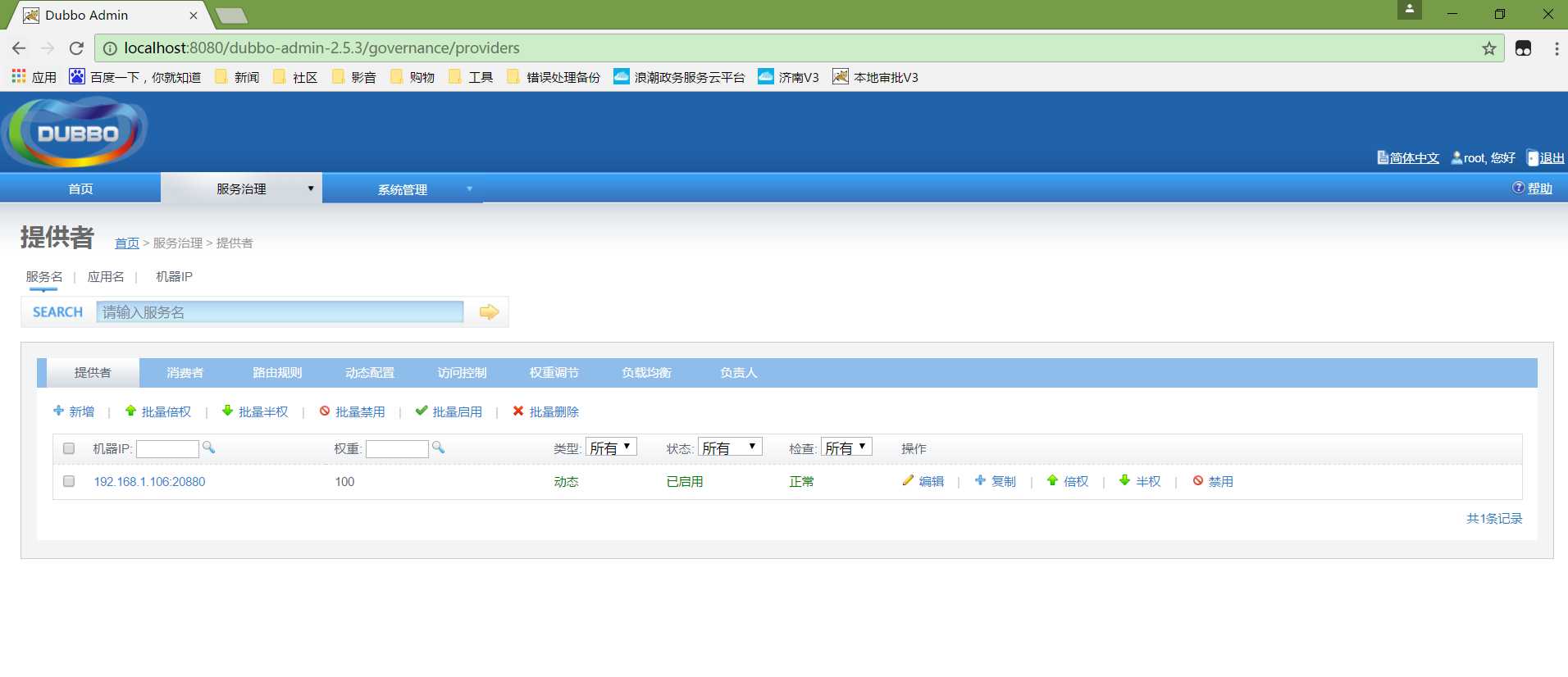Select the 提供者 tab

pos(93,373)
